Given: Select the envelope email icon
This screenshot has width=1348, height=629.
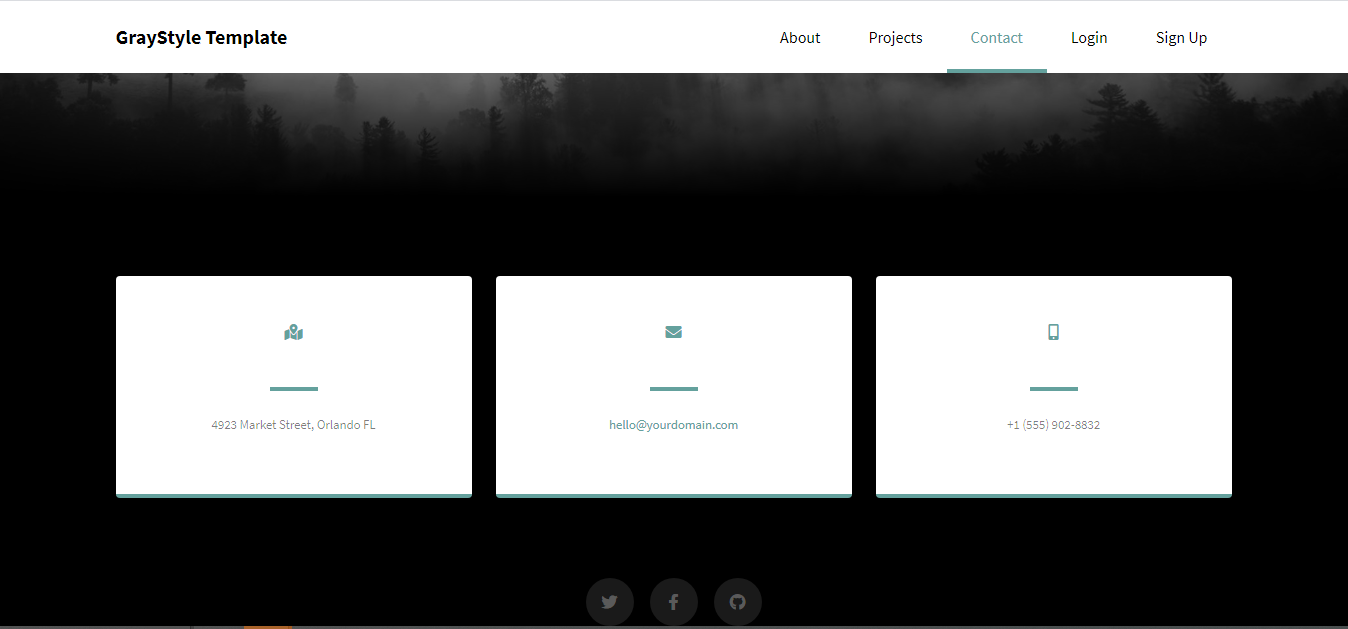Looking at the screenshot, I should point(673,331).
